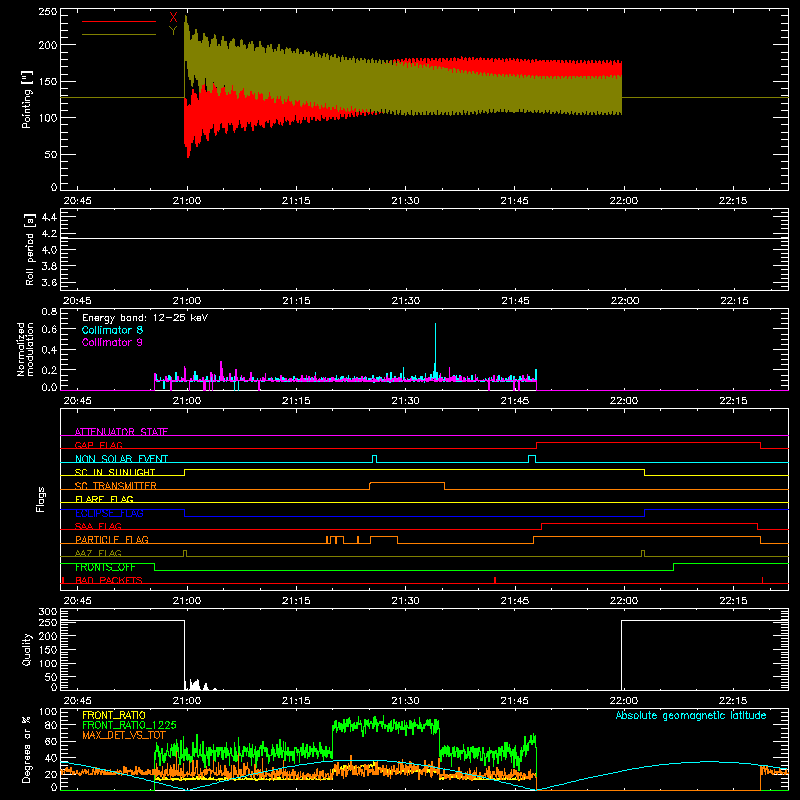This screenshot has width=800, height=800.
Task: Click the A4Z_FLAG pulse near 22:02
Action: [x=643, y=554]
